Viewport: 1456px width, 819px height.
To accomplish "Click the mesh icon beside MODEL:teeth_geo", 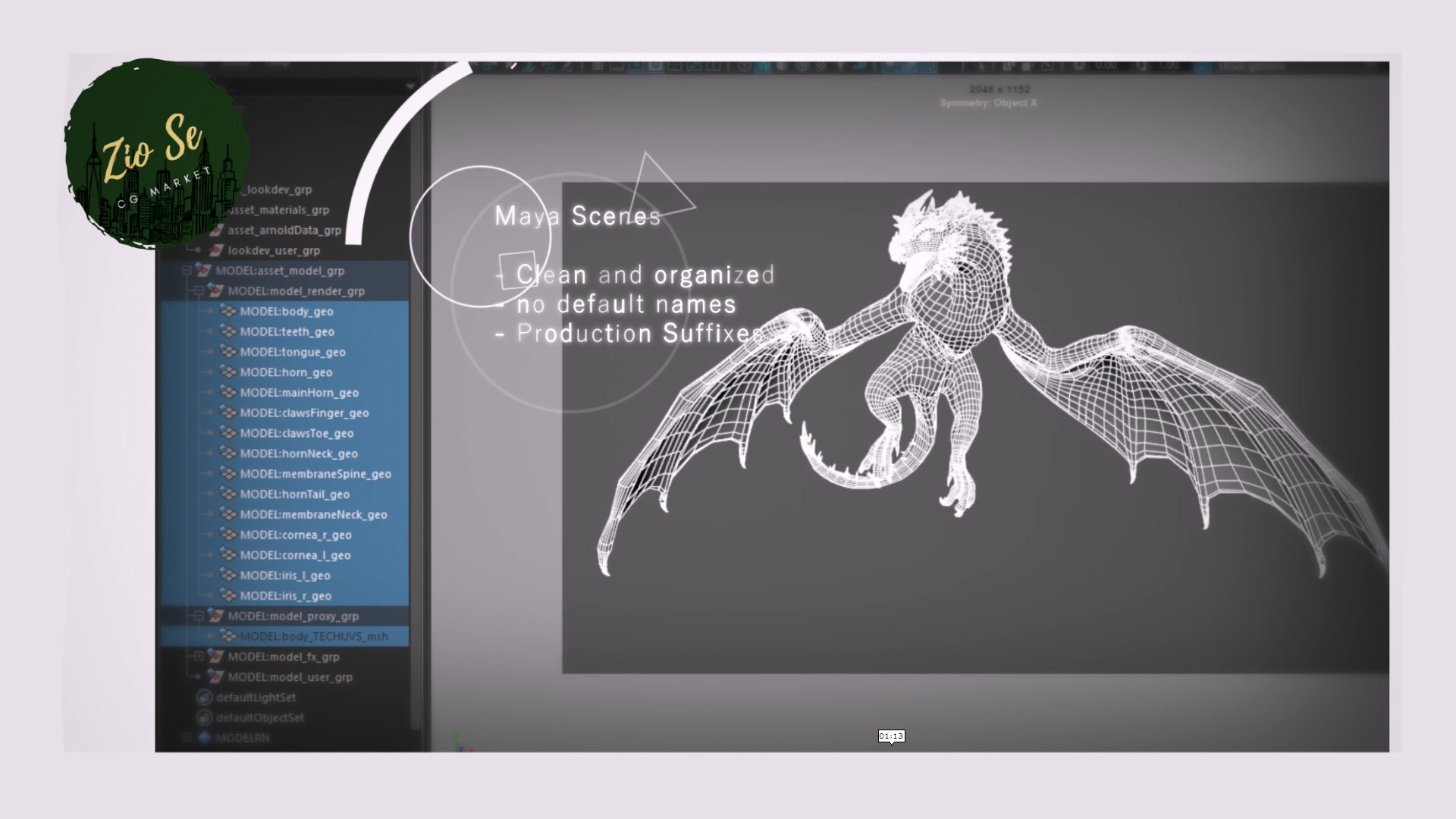I will 227,331.
